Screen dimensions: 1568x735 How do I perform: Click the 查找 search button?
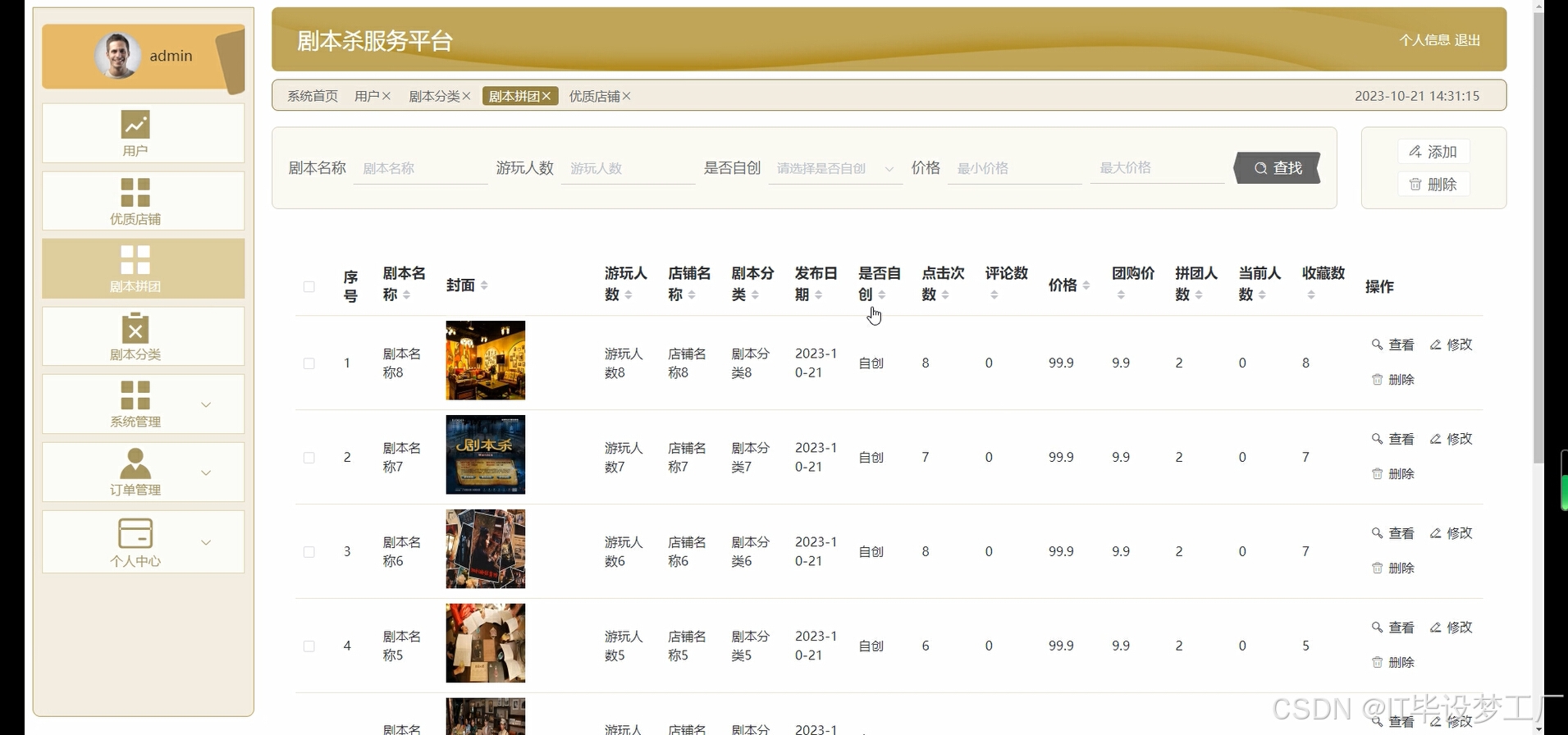pyautogui.click(x=1278, y=168)
